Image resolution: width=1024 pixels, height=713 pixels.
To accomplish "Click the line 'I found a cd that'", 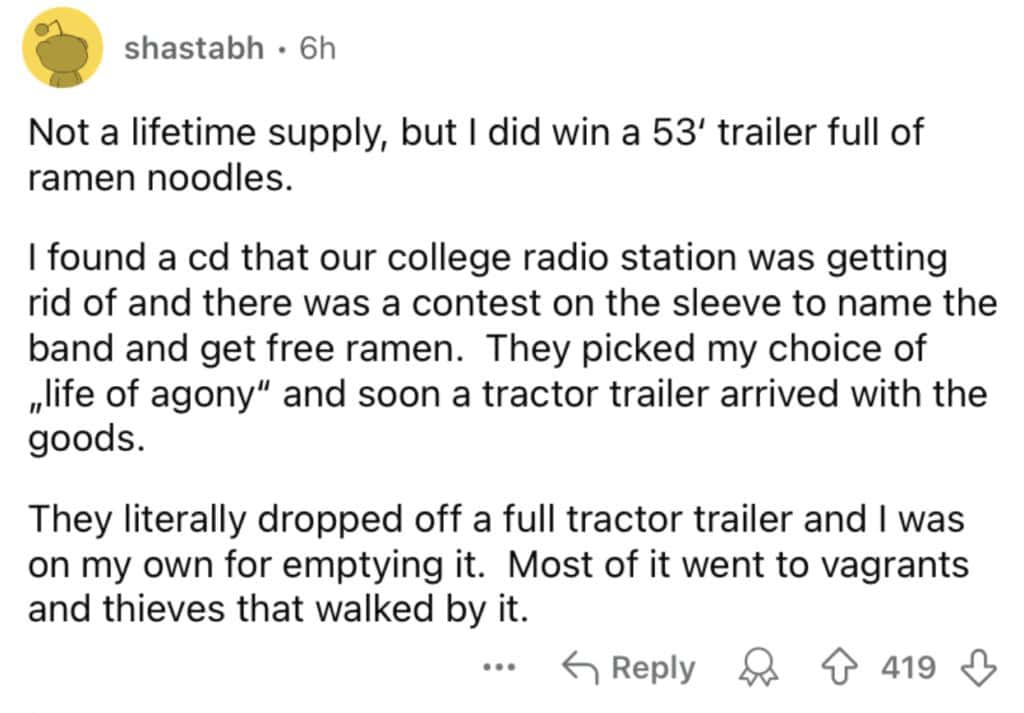I will [x=487, y=258].
